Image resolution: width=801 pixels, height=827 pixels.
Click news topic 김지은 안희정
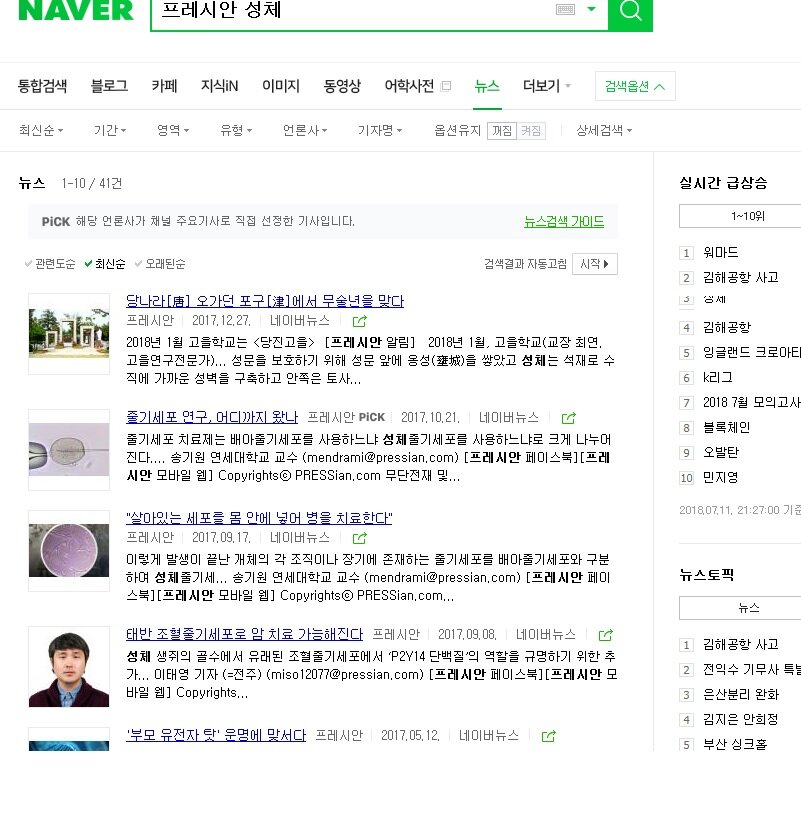(740, 719)
